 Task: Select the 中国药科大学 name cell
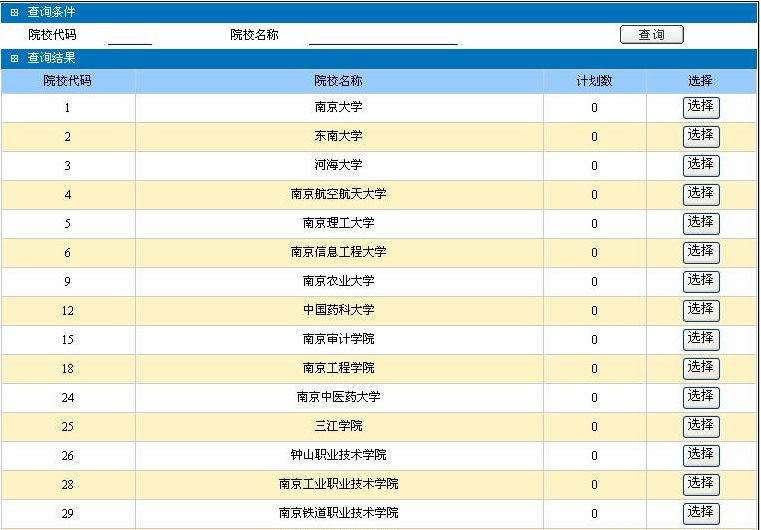pos(339,311)
